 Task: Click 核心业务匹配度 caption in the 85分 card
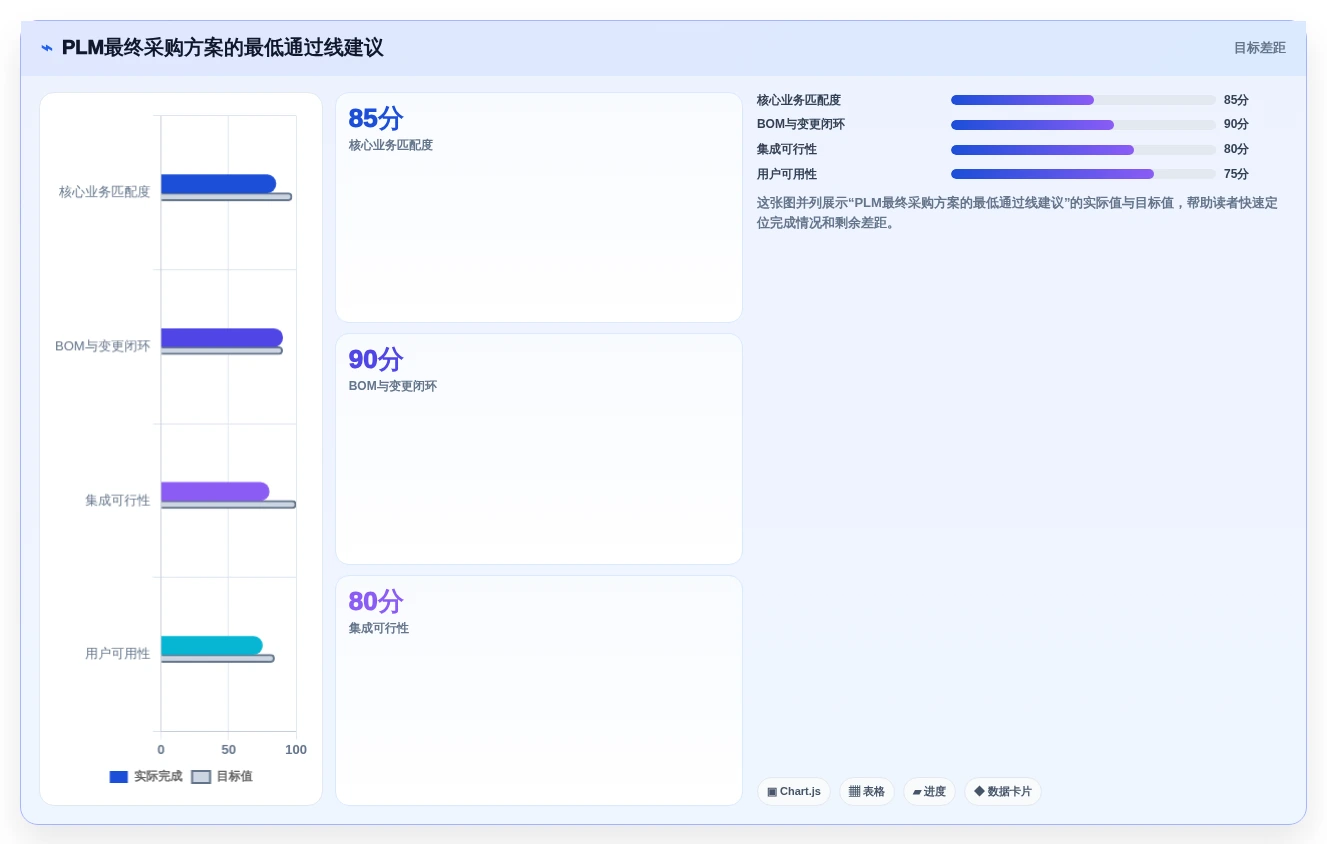point(391,145)
